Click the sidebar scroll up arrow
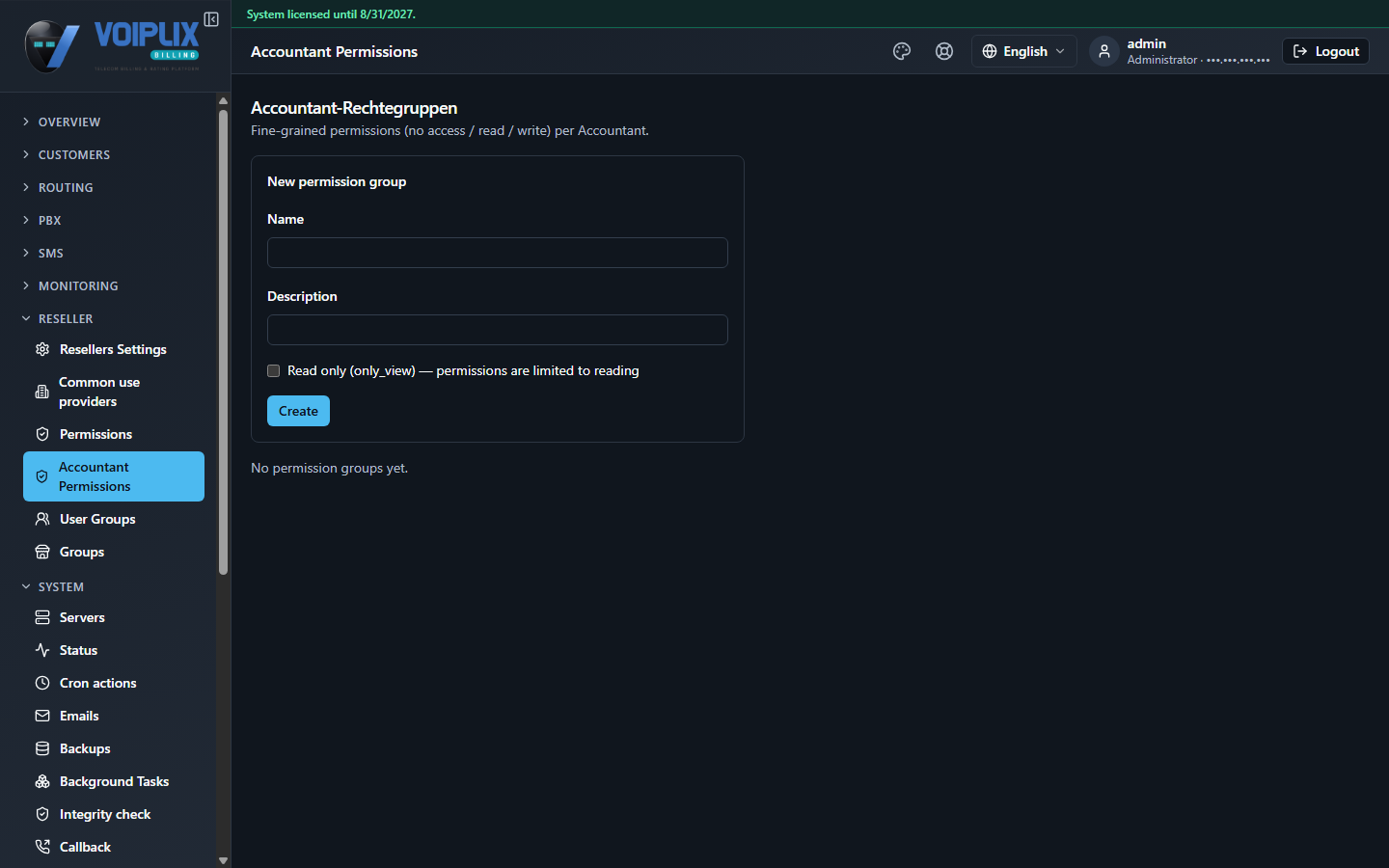This screenshot has height=868, width=1389. point(223,100)
